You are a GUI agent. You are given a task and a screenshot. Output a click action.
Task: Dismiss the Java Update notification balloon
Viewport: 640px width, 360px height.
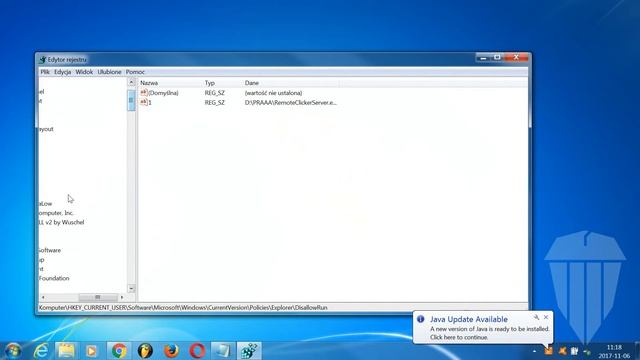tap(546, 317)
